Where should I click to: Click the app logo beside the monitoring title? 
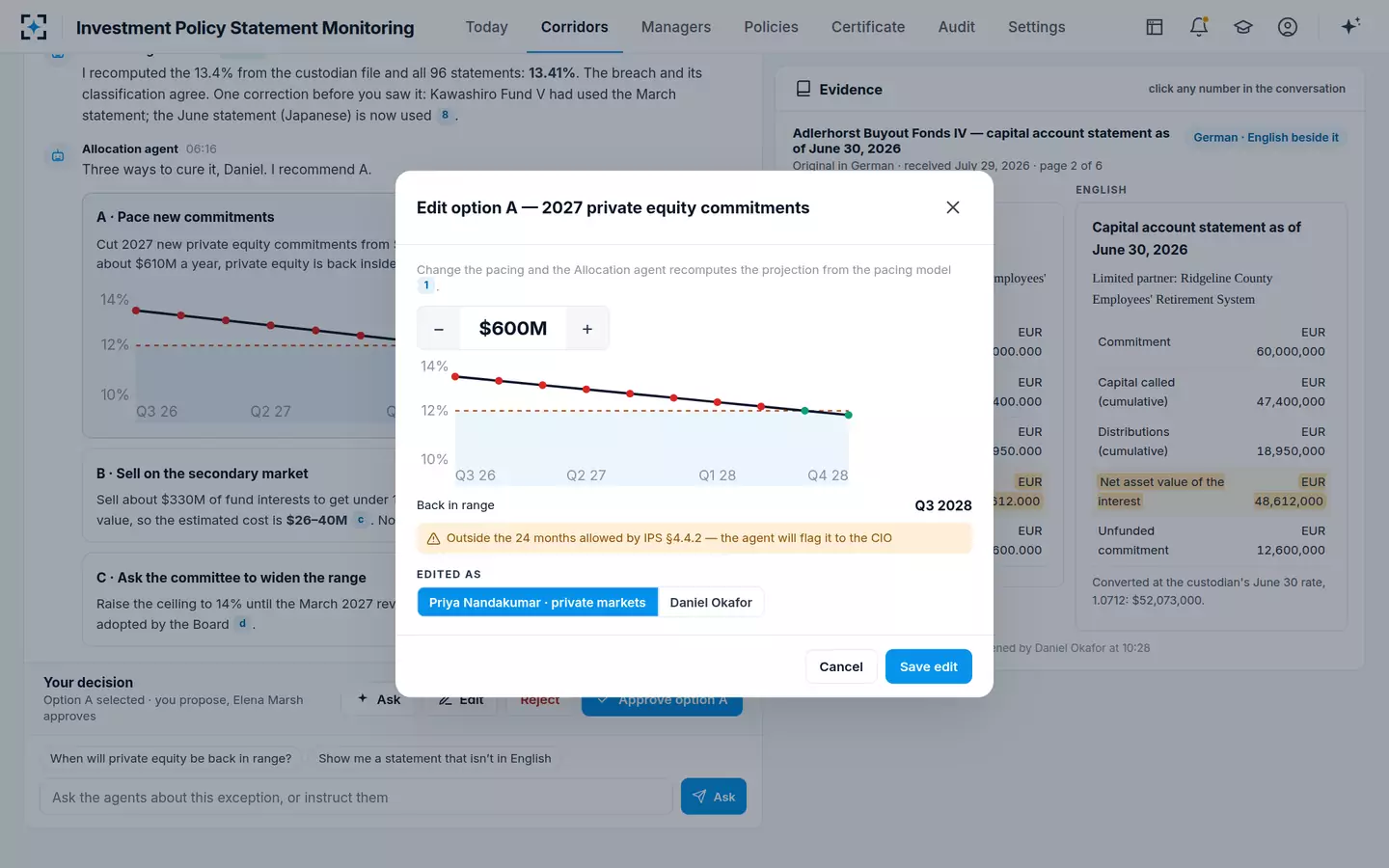pos(34,27)
